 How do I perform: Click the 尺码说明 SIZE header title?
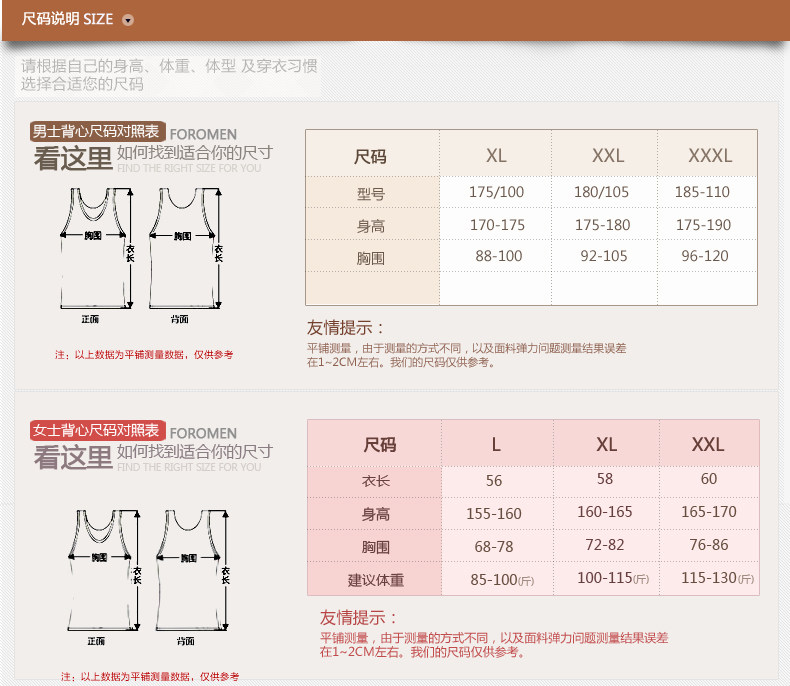coord(67,19)
